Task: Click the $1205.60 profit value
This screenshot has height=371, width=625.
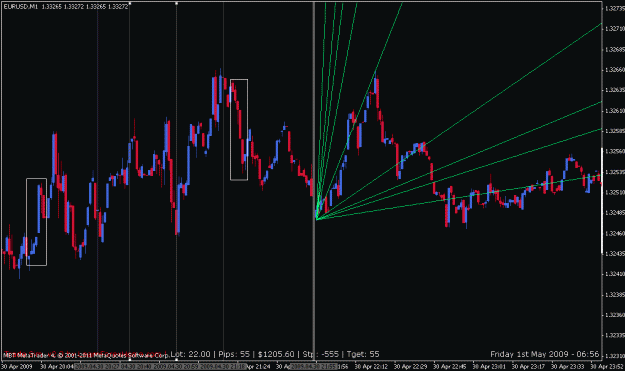Action: [276, 354]
